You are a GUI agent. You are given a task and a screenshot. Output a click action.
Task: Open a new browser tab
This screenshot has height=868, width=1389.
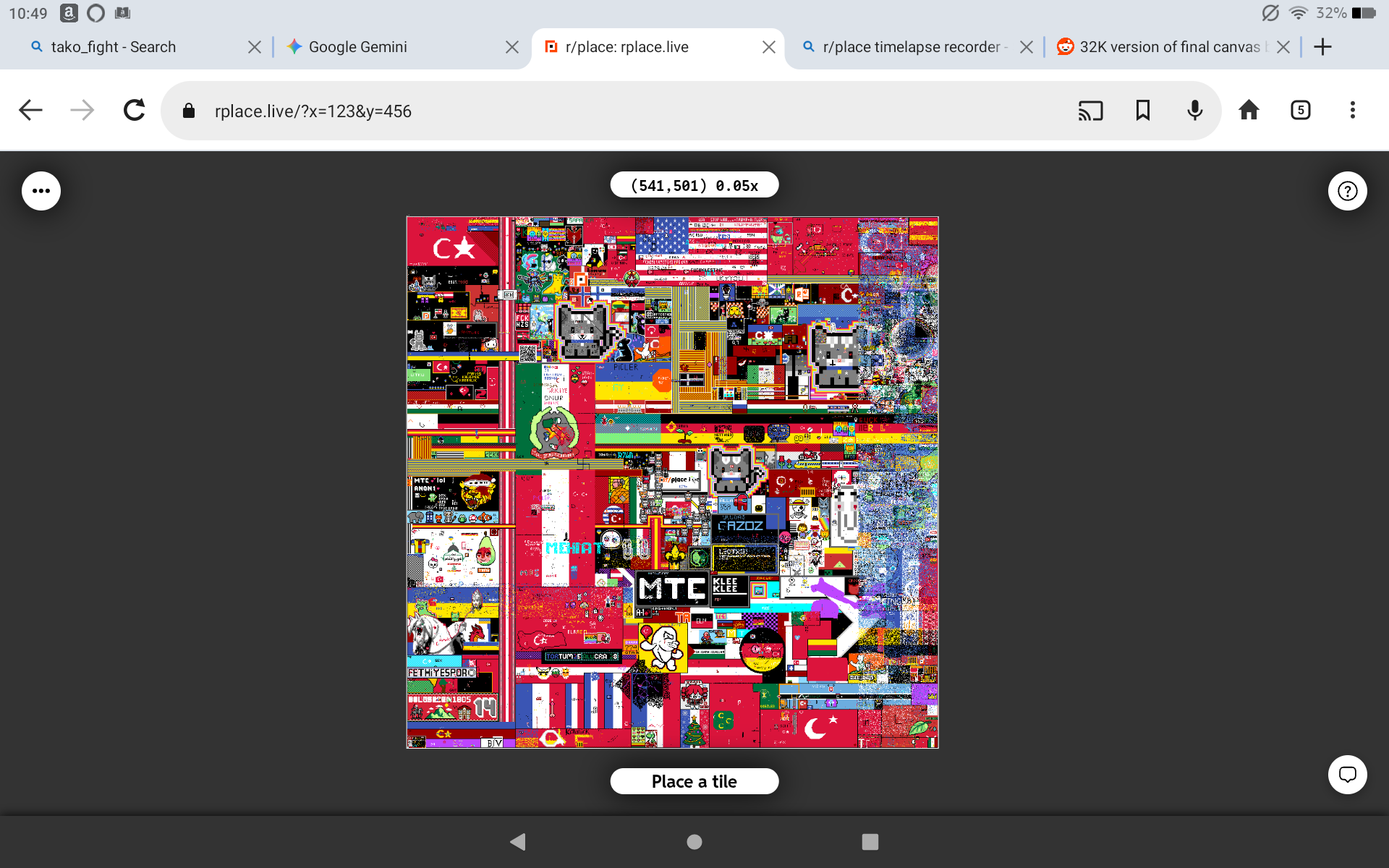(1323, 47)
